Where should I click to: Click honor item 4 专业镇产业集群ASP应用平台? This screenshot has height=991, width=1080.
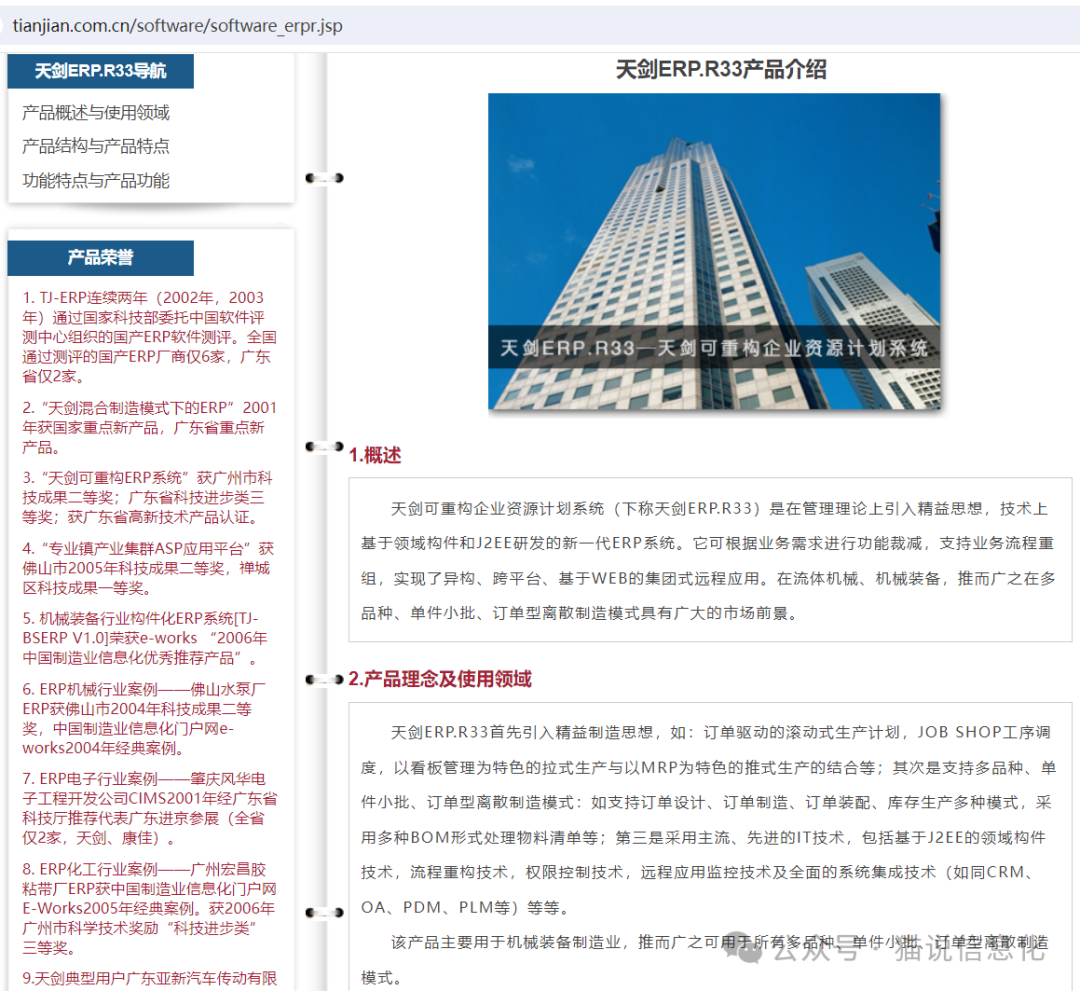(x=148, y=568)
